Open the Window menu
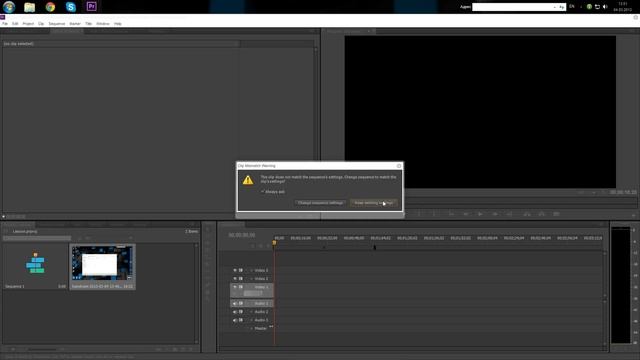Screen dimensions: 640x360 (103, 24)
